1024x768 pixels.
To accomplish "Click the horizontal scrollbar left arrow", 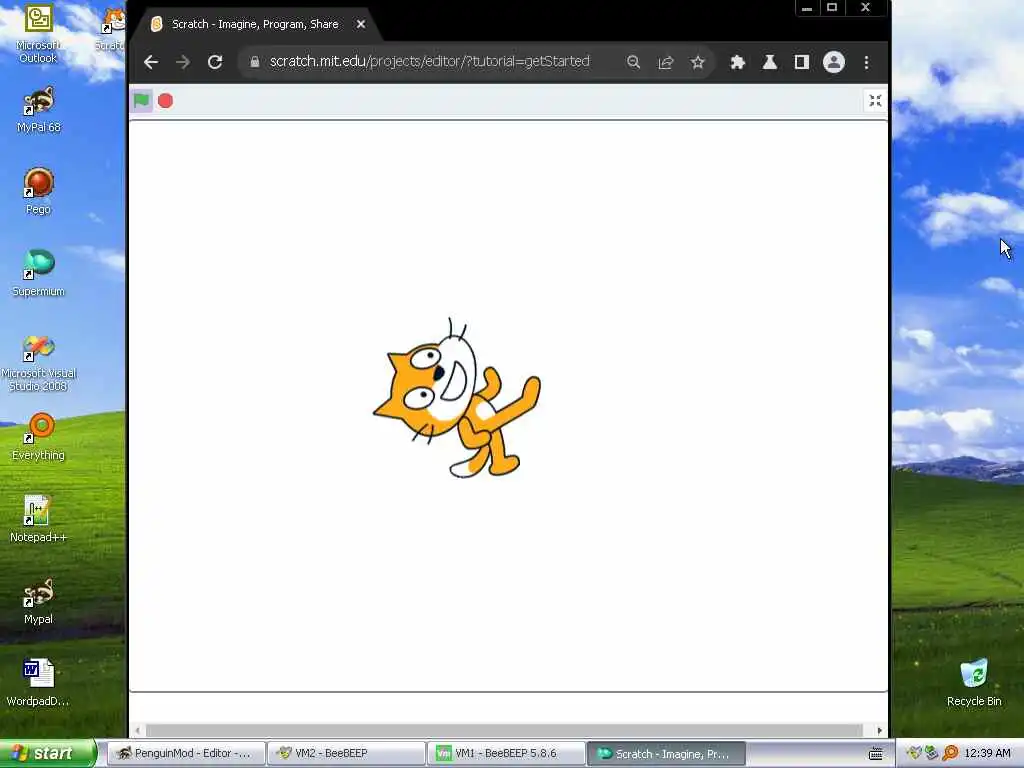I will (x=138, y=730).
